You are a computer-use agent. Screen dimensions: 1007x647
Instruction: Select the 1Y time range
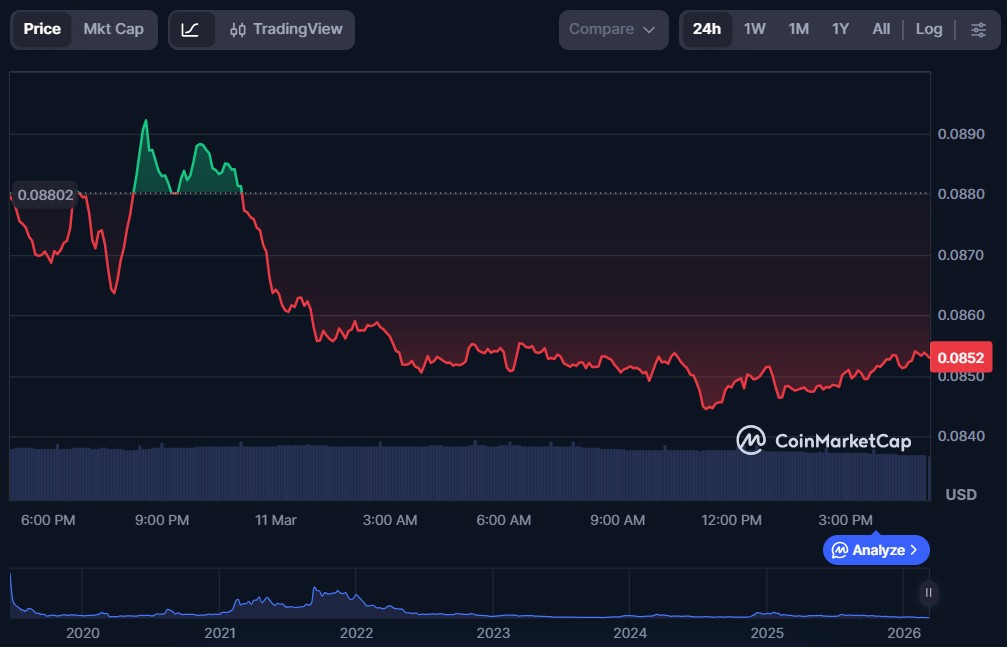pos(840,29)
